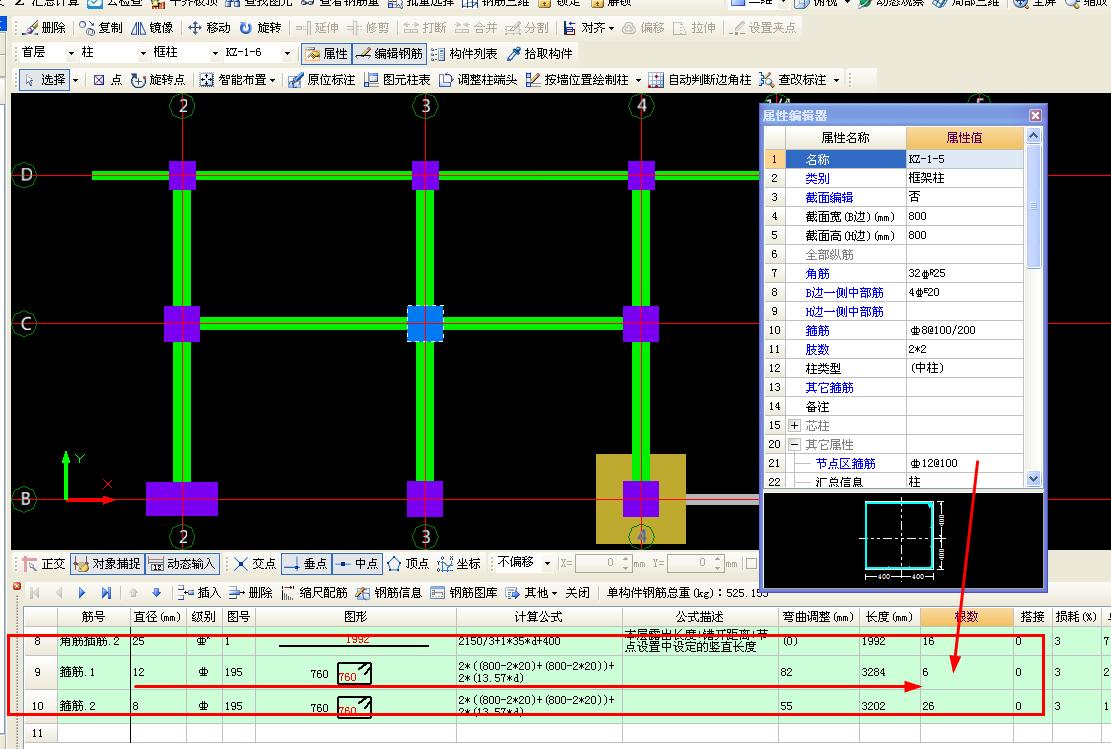
Task: Click 插入 insert row button
Action: 200,592
